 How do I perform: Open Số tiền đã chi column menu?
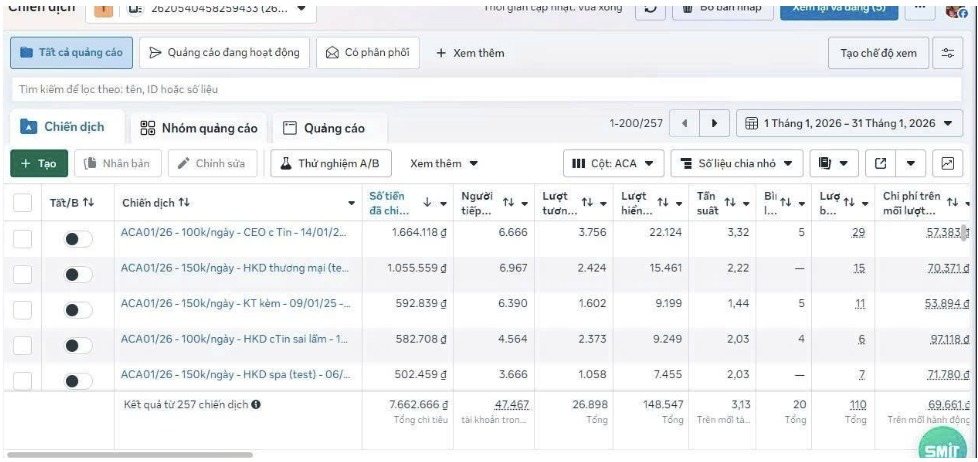tap(444, 203)
